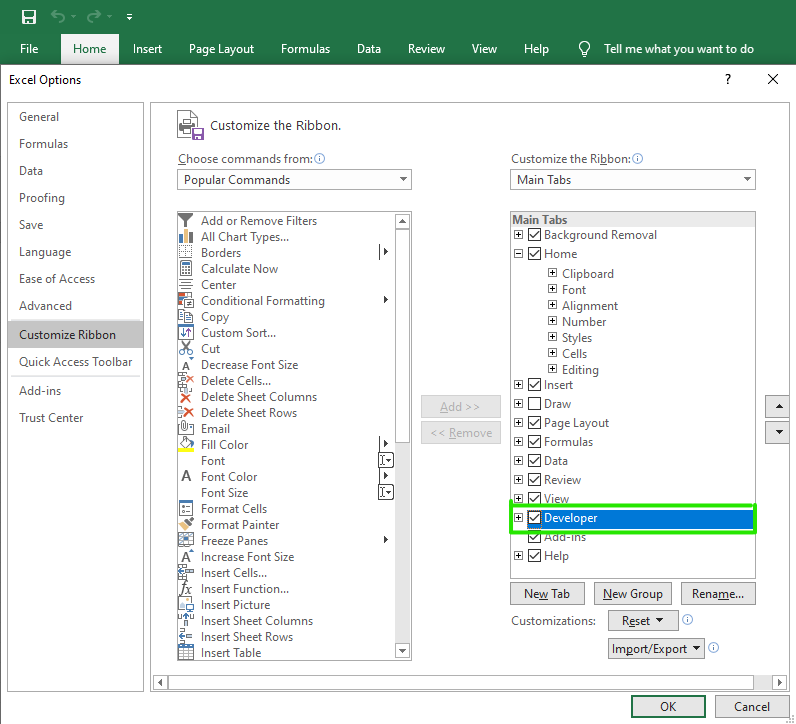Expand the Clipboard group in tree

click(x=552, y=274)
